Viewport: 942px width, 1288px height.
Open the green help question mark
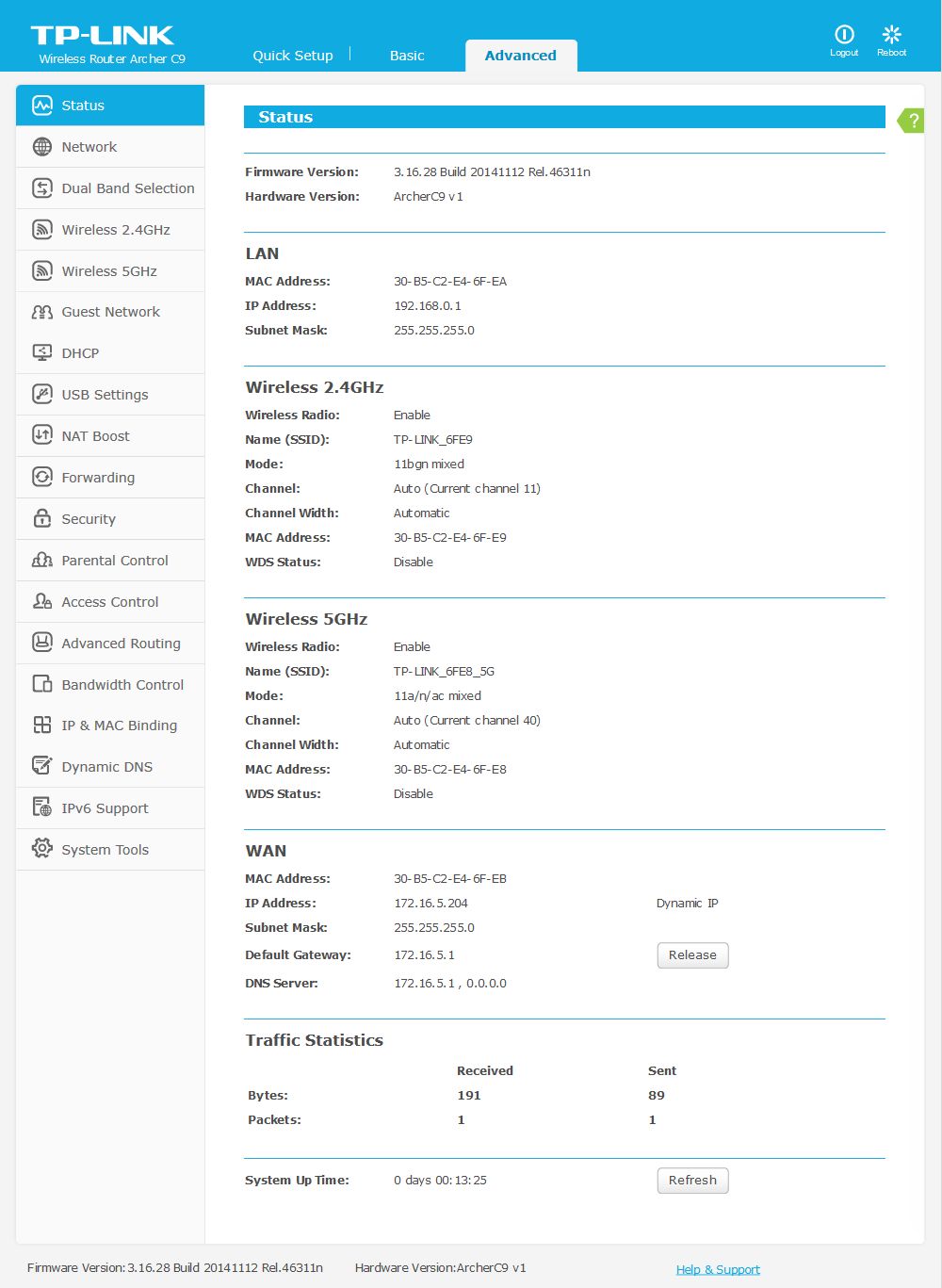tap(911, 121)
